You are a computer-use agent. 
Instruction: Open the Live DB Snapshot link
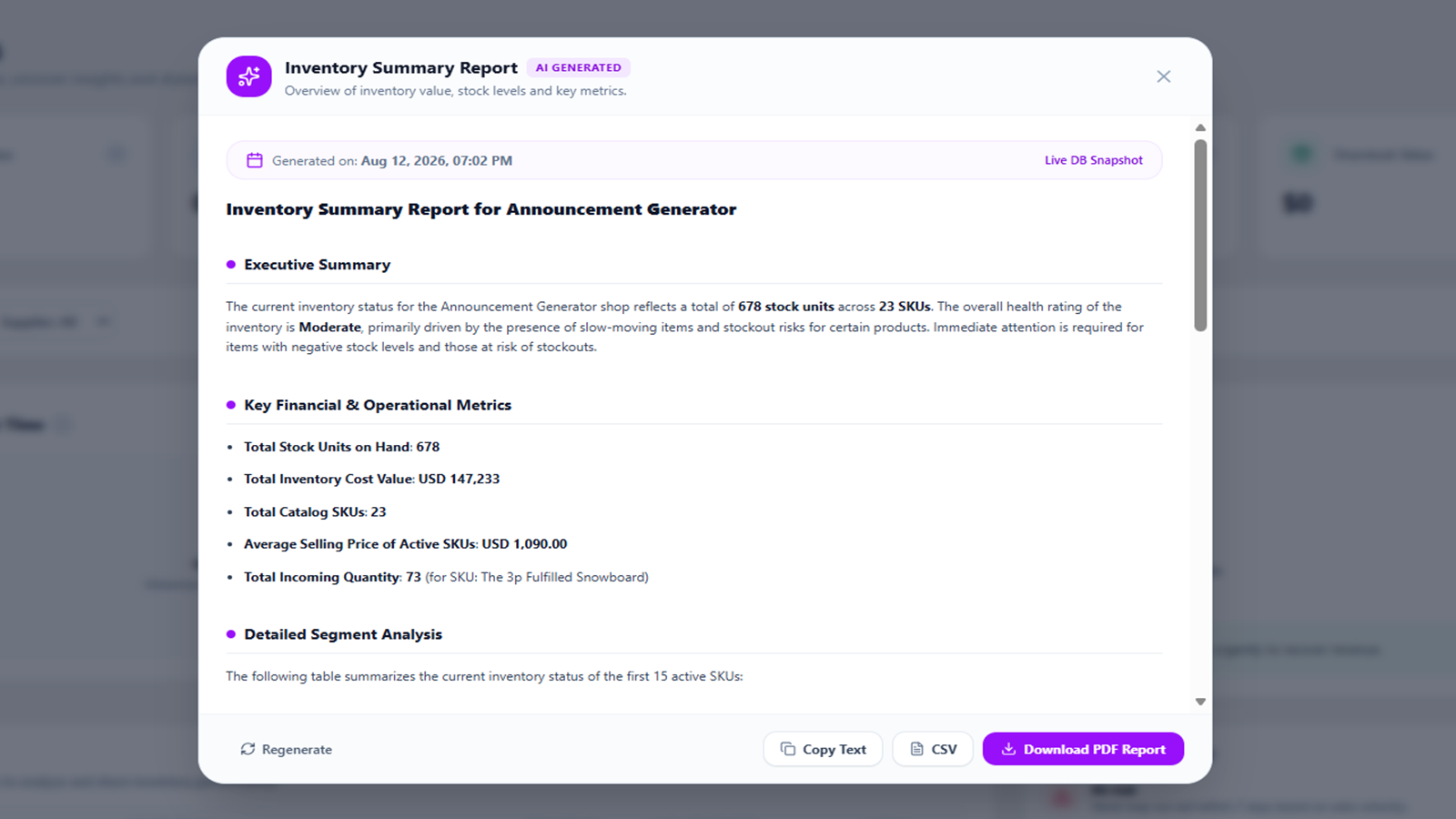(1093, 160)
